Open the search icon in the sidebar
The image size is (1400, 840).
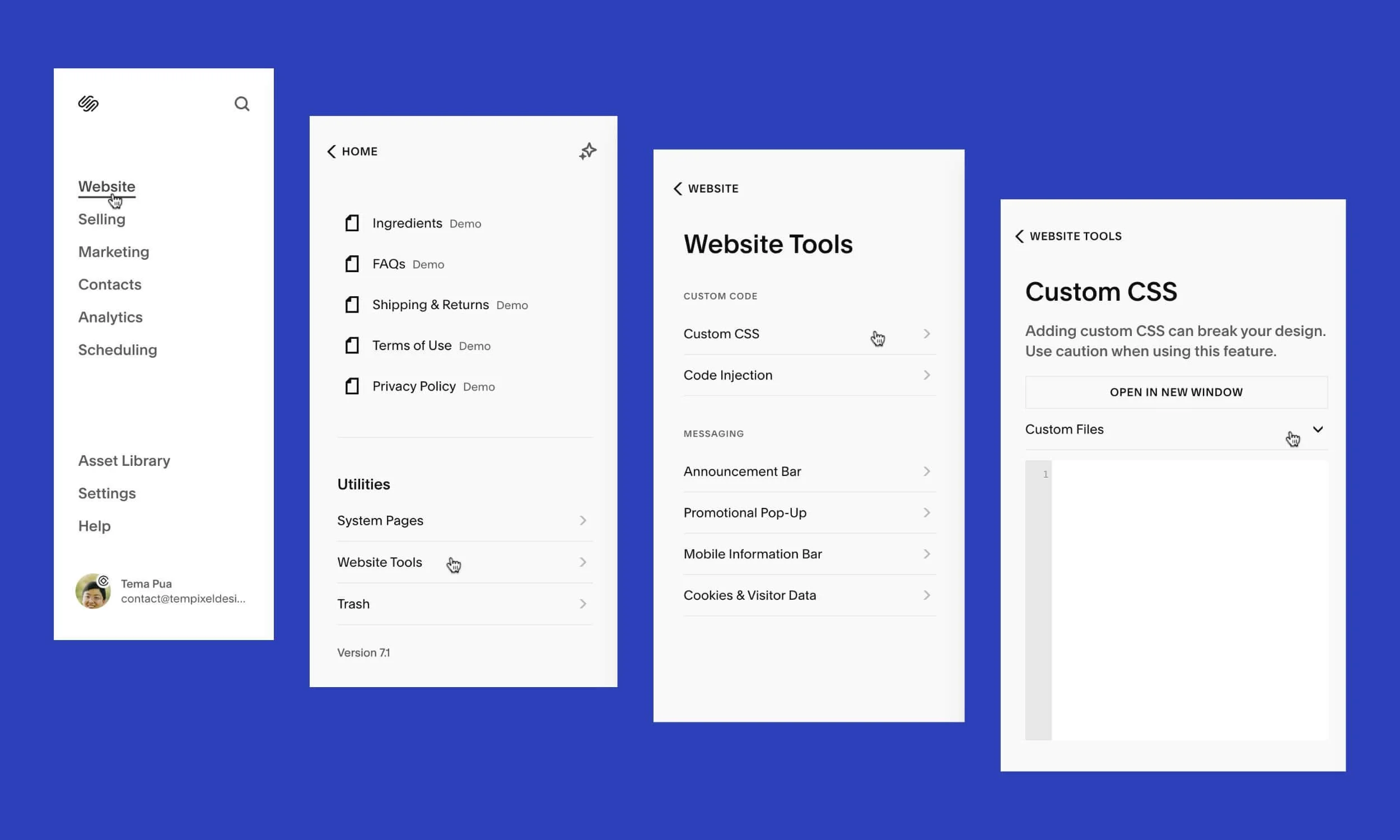pyautogui.click(x=242, y=103)
